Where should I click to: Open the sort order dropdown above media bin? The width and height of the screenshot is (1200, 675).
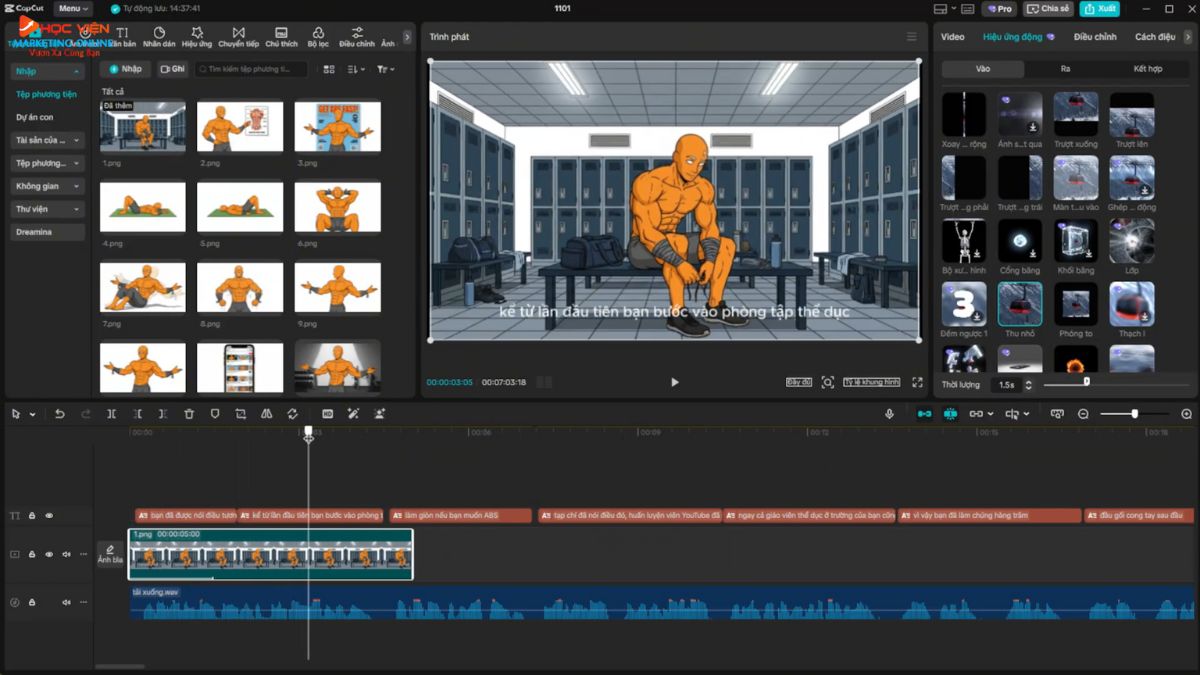pos(352,69)
